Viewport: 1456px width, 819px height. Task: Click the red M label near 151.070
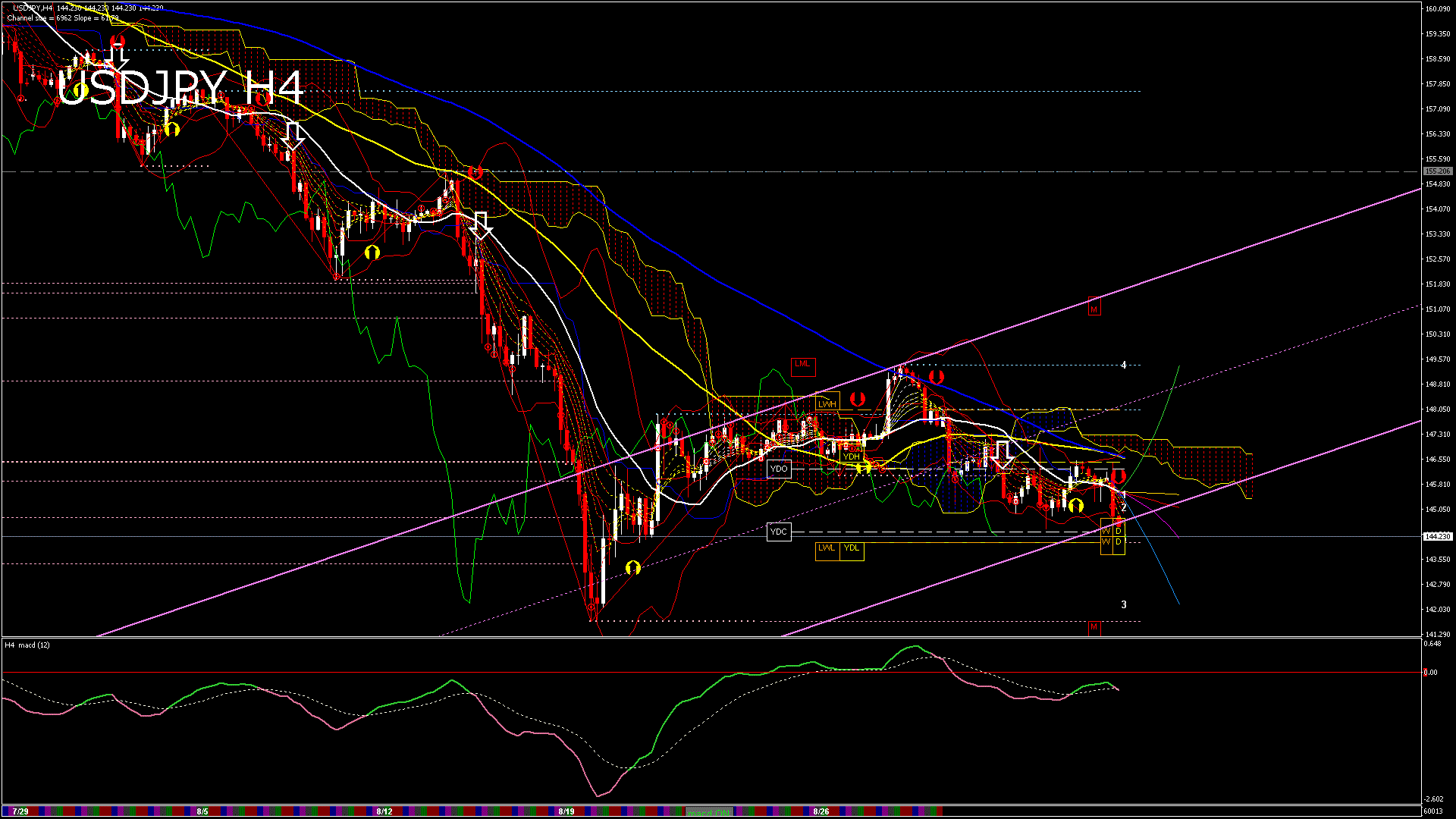(x=1094, y=309)
